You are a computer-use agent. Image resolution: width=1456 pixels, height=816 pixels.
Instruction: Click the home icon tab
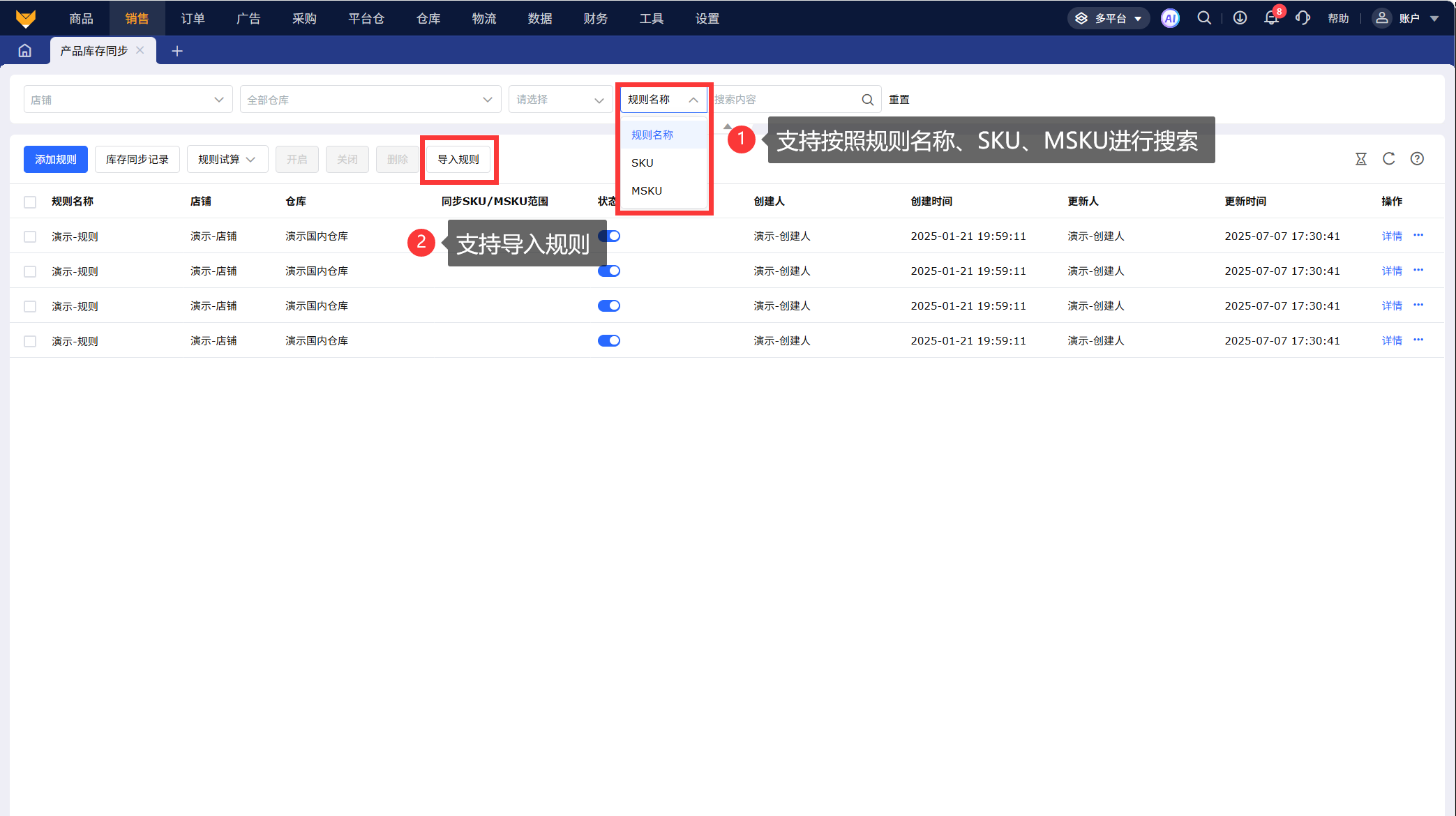[x=25, y=50]
